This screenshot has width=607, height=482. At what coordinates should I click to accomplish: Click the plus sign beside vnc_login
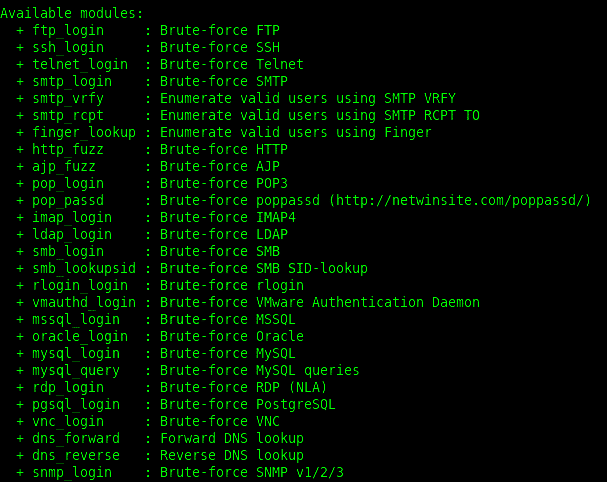tap(20, 421)
